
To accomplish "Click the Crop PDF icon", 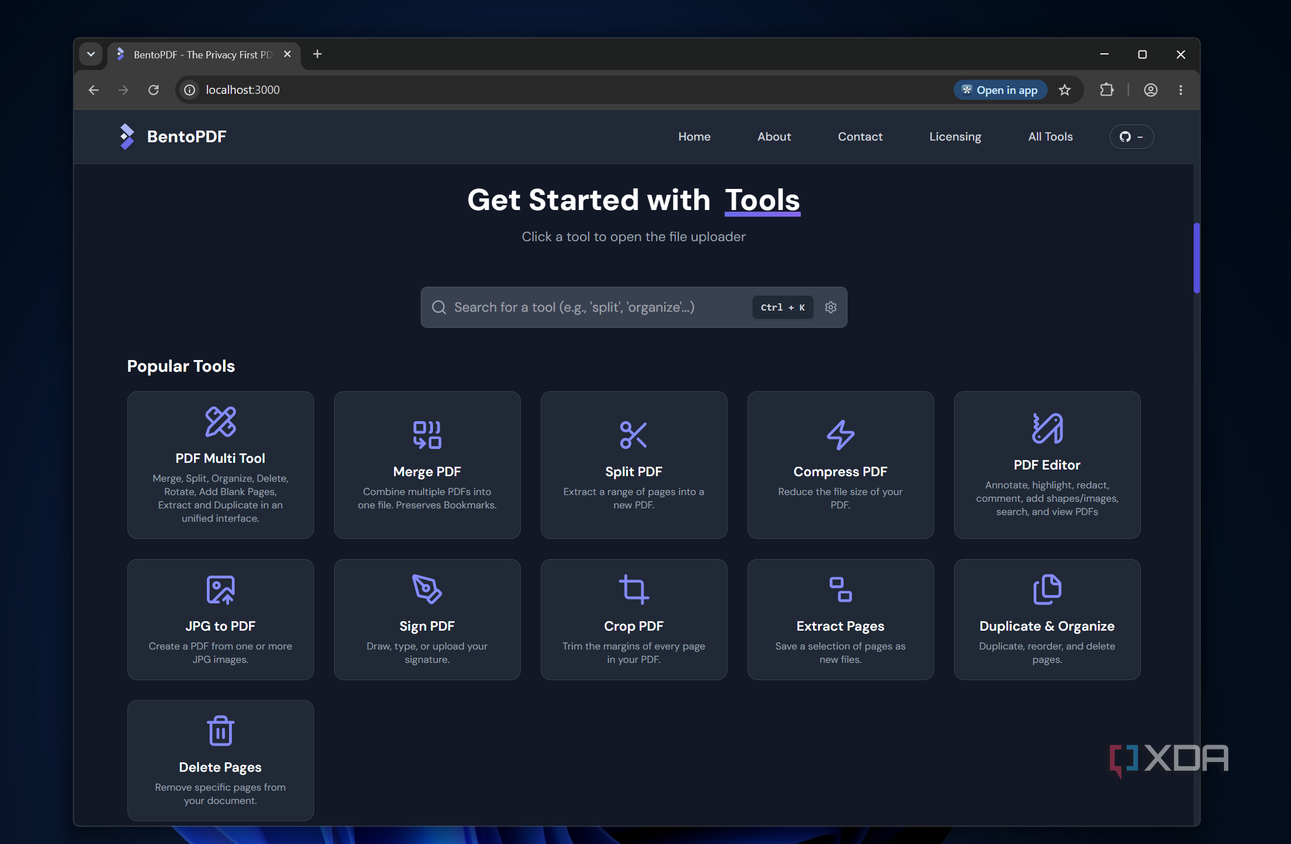I will click(x=634, y=589).
